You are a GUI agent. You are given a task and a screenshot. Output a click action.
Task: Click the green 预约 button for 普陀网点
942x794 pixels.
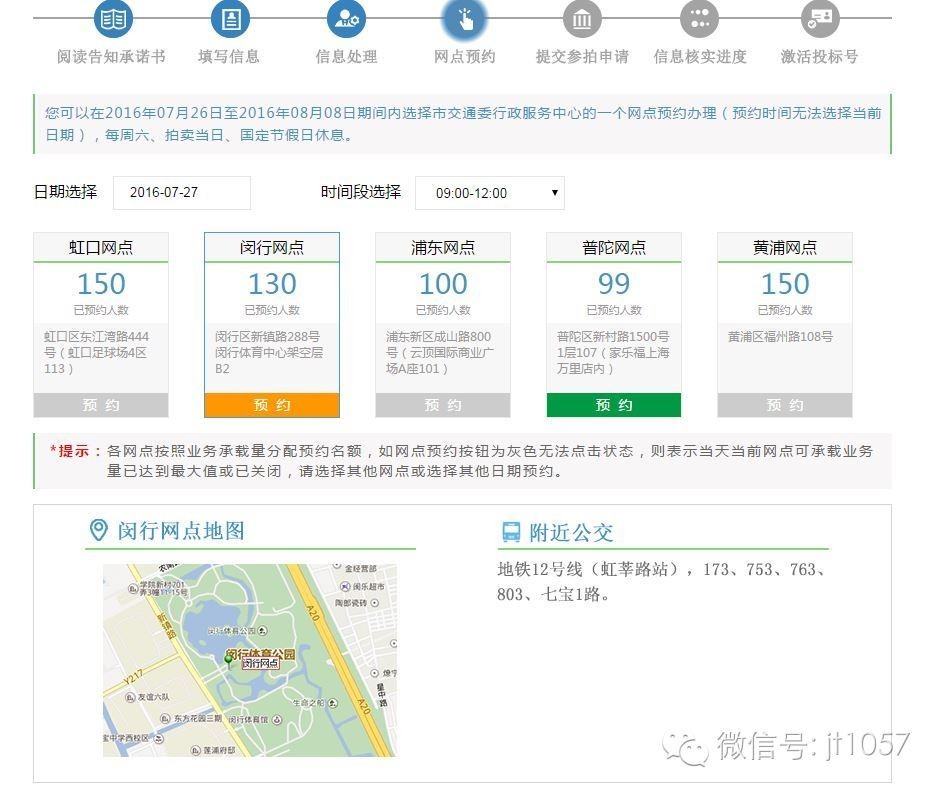click(613, 405)
